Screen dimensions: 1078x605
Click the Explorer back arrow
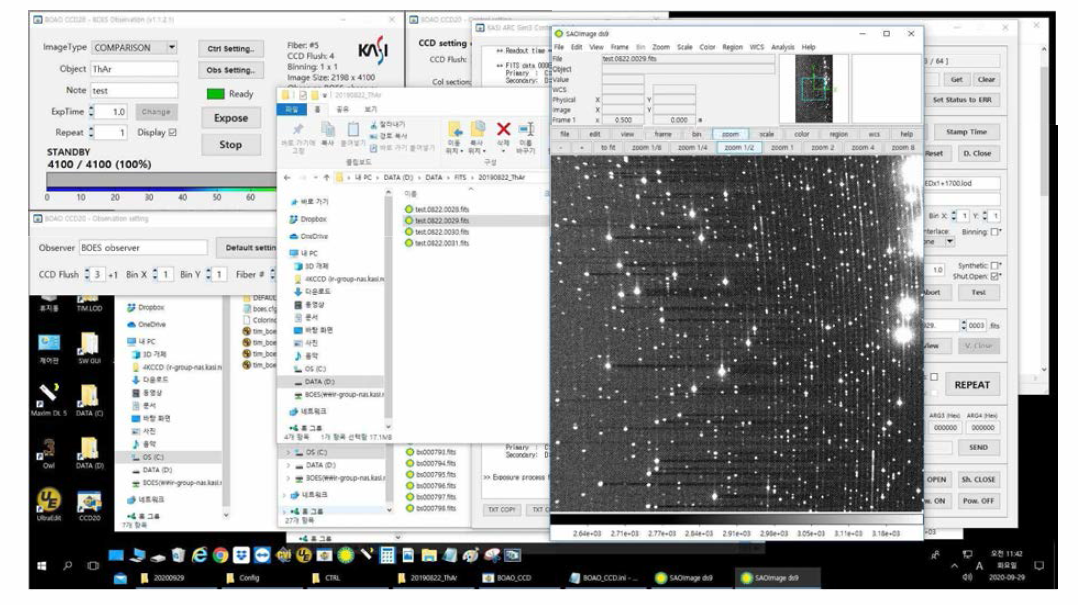pyautogui.click(x=287, y=177)
